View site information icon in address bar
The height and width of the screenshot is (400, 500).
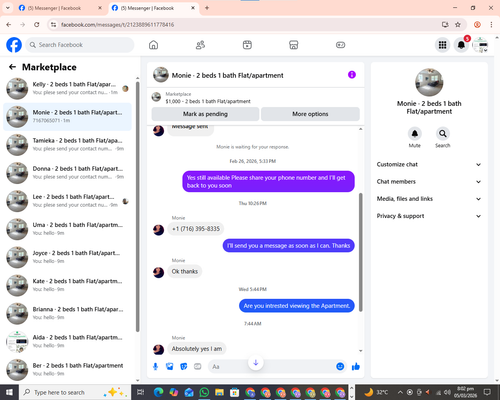(x=53, y=25)
